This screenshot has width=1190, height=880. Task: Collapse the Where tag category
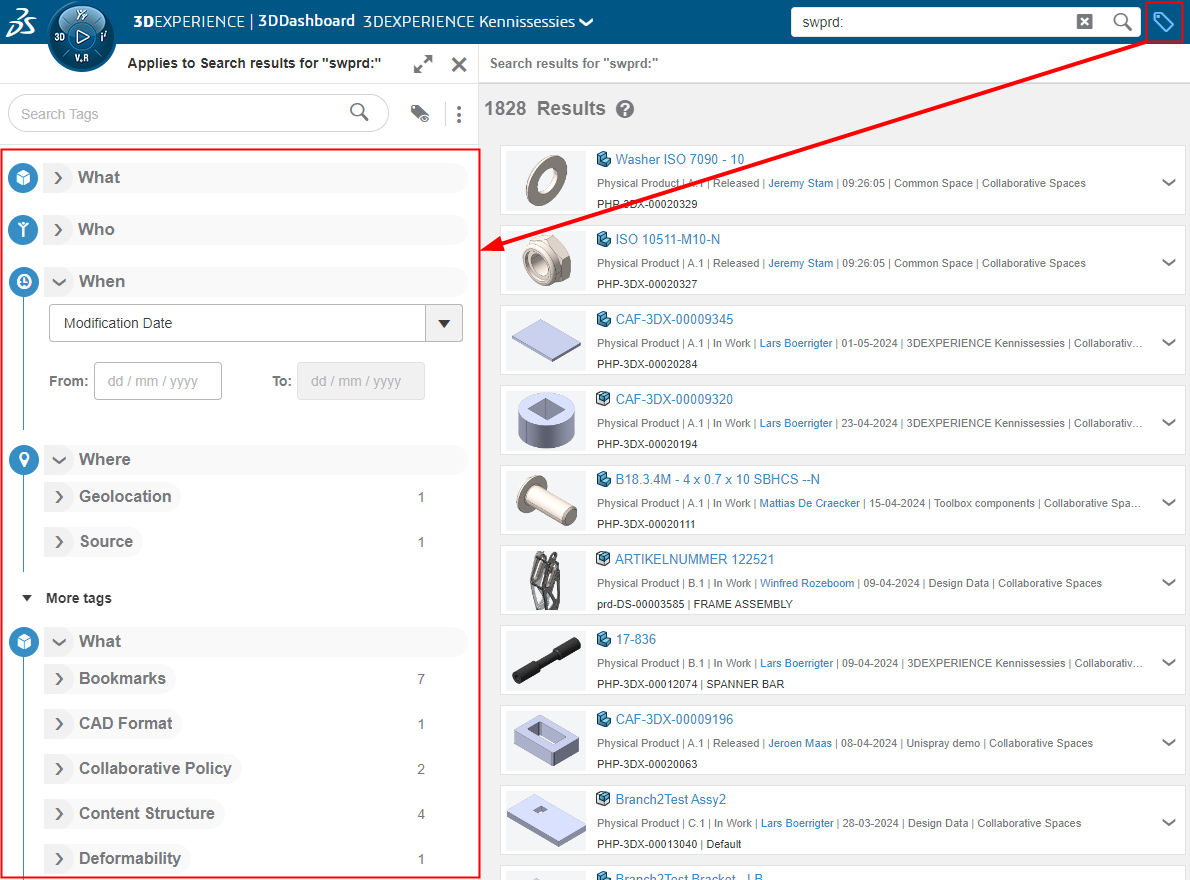point(59,460)
